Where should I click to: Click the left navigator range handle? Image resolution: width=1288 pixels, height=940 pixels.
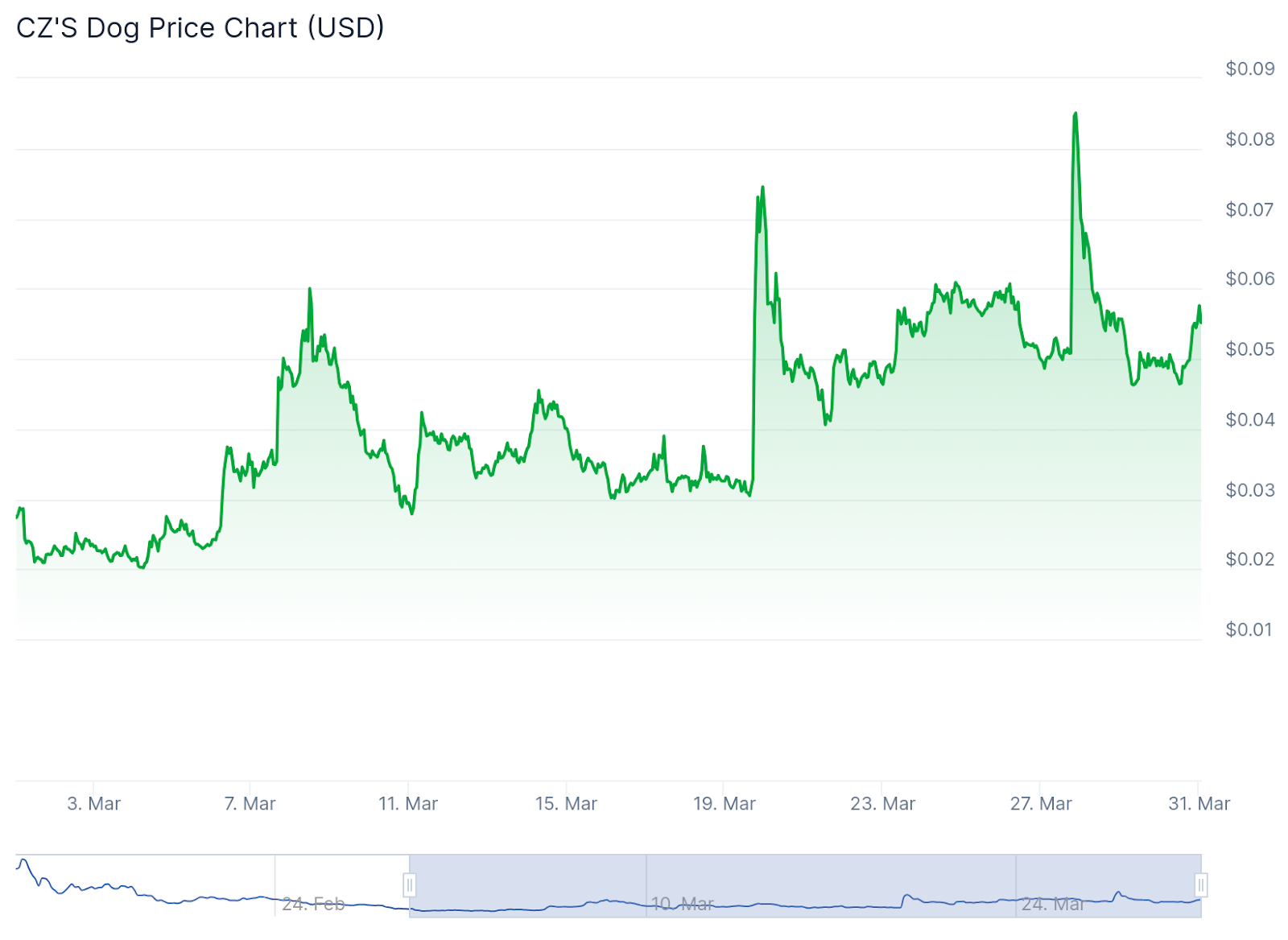[x=410, y=885]
